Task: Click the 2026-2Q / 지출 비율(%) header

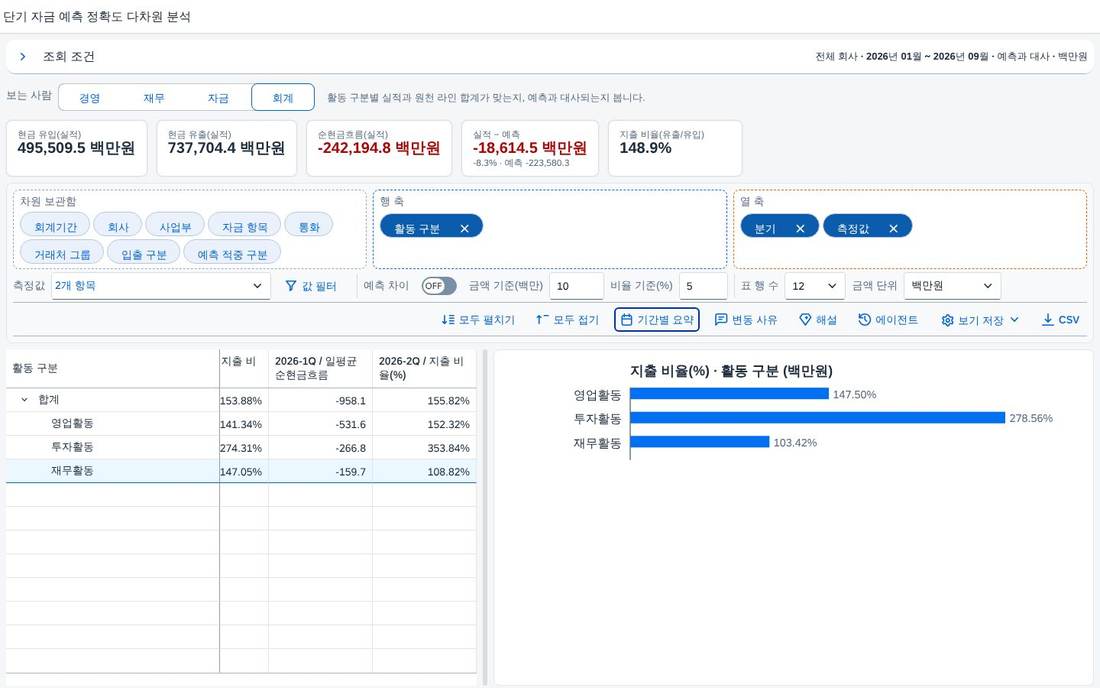Action: [x=424, y=368]
